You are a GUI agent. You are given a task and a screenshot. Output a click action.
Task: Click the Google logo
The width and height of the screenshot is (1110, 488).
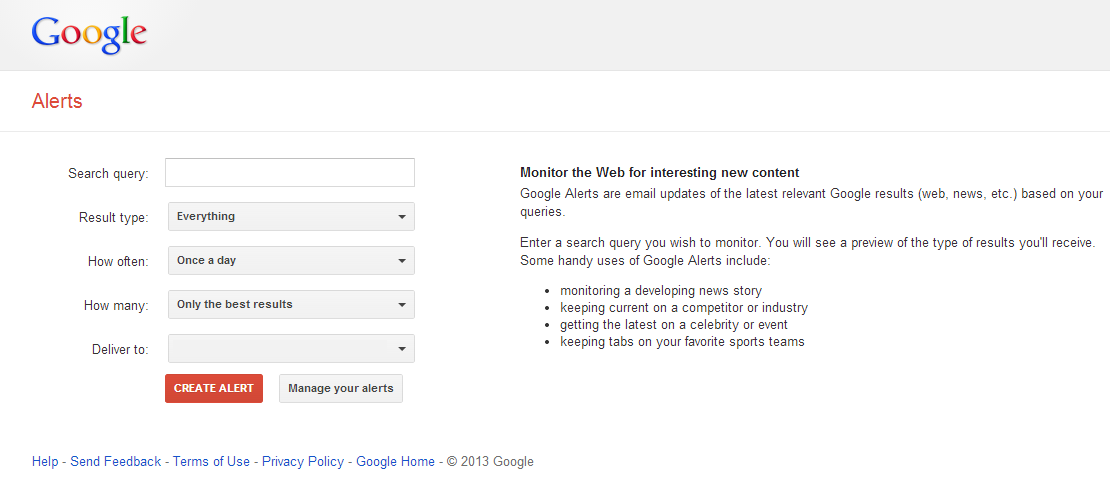[x=89, y=34]
